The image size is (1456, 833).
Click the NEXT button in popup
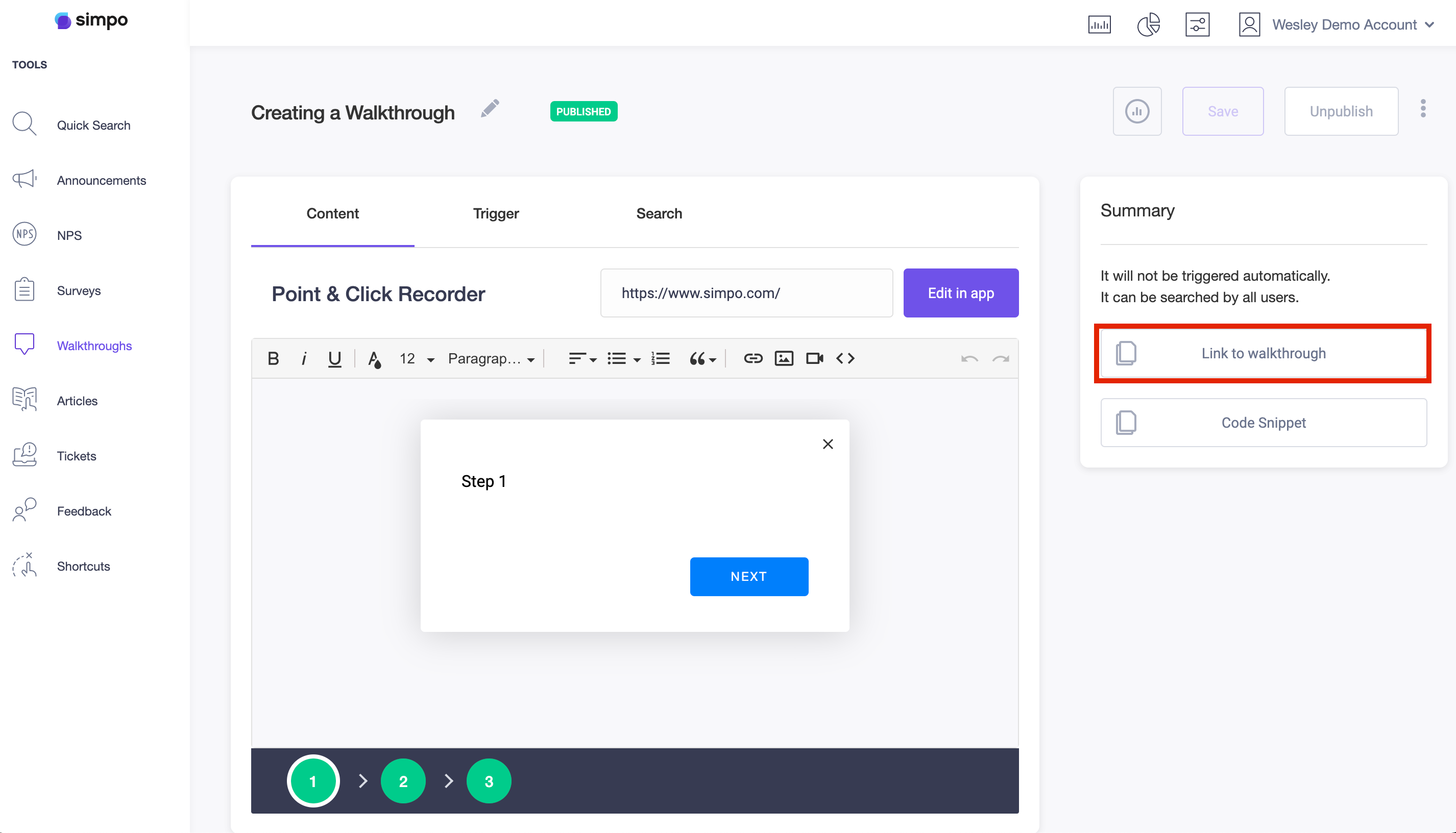point(749,577)
